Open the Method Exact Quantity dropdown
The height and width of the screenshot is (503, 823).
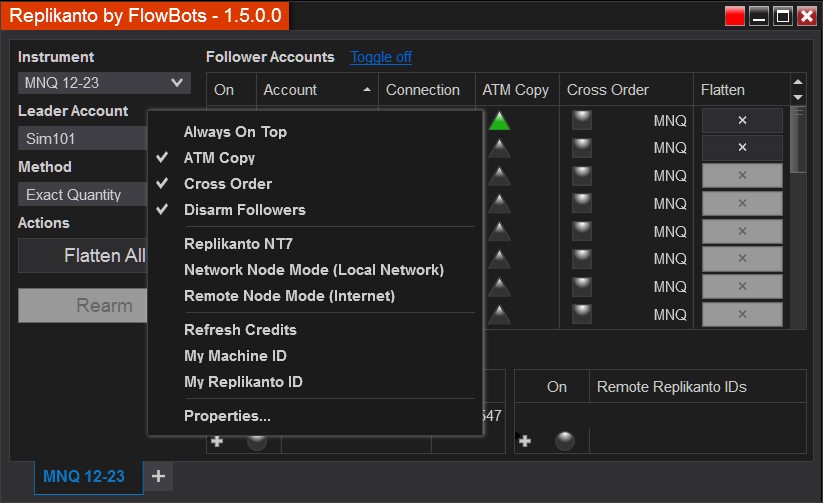[84, 195]
